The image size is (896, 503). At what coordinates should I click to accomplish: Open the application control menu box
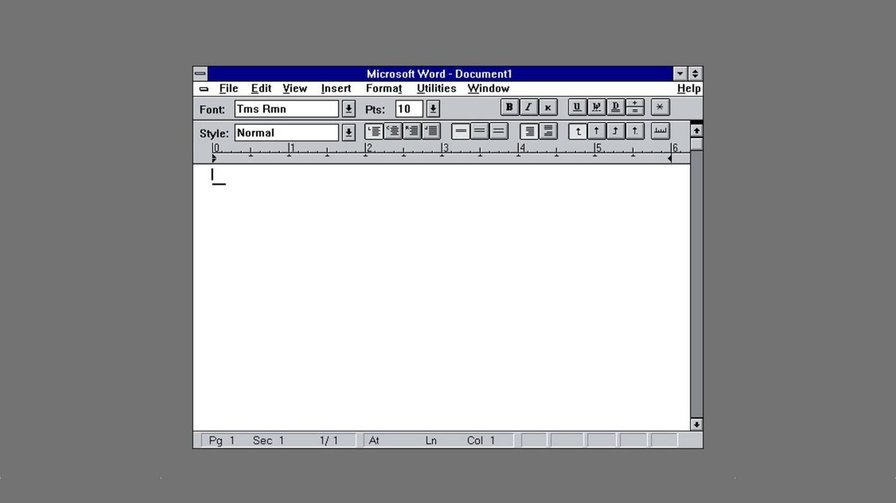(200, 74)
